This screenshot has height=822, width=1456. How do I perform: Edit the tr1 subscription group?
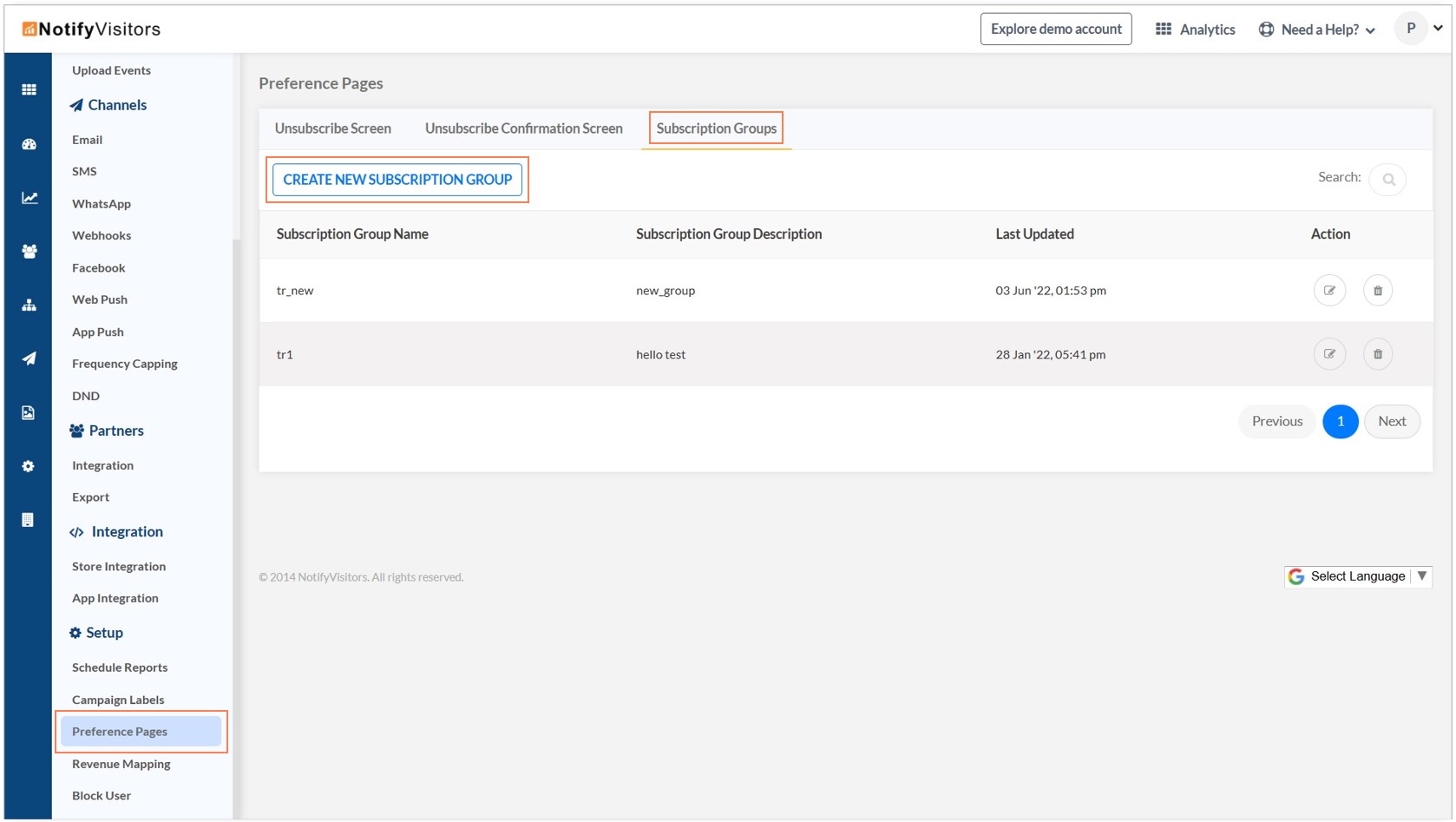point(1329,354)
